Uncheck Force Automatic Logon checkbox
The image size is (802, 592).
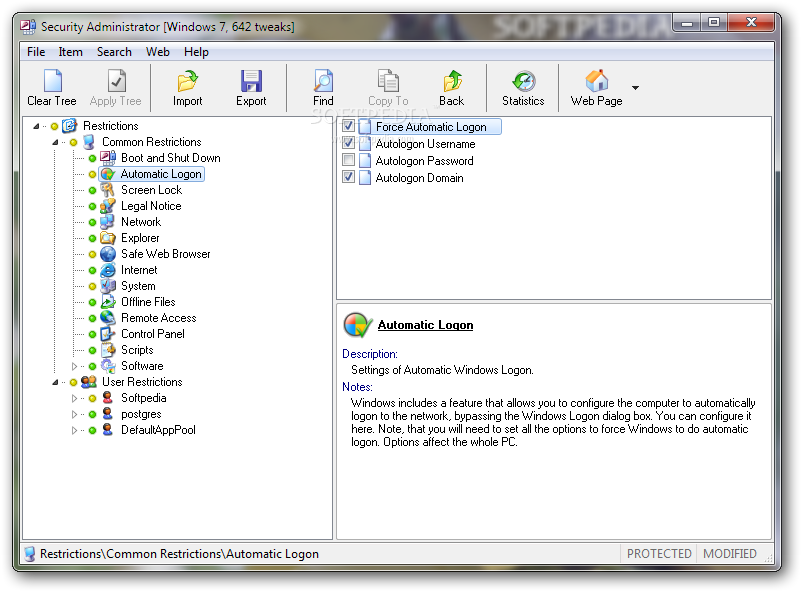coord(349,126)
